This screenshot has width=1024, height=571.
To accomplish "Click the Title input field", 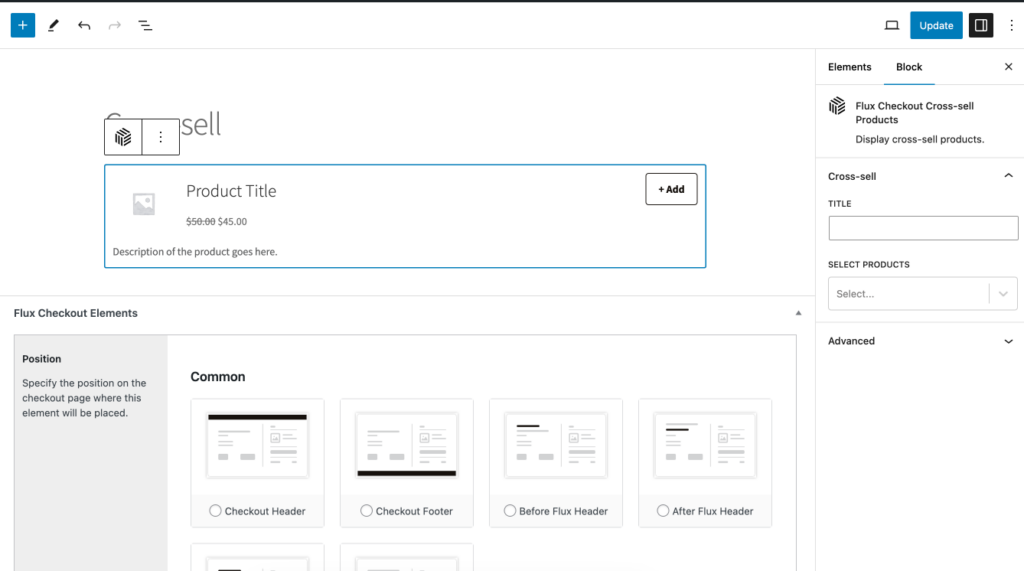I will coord(923,228).
